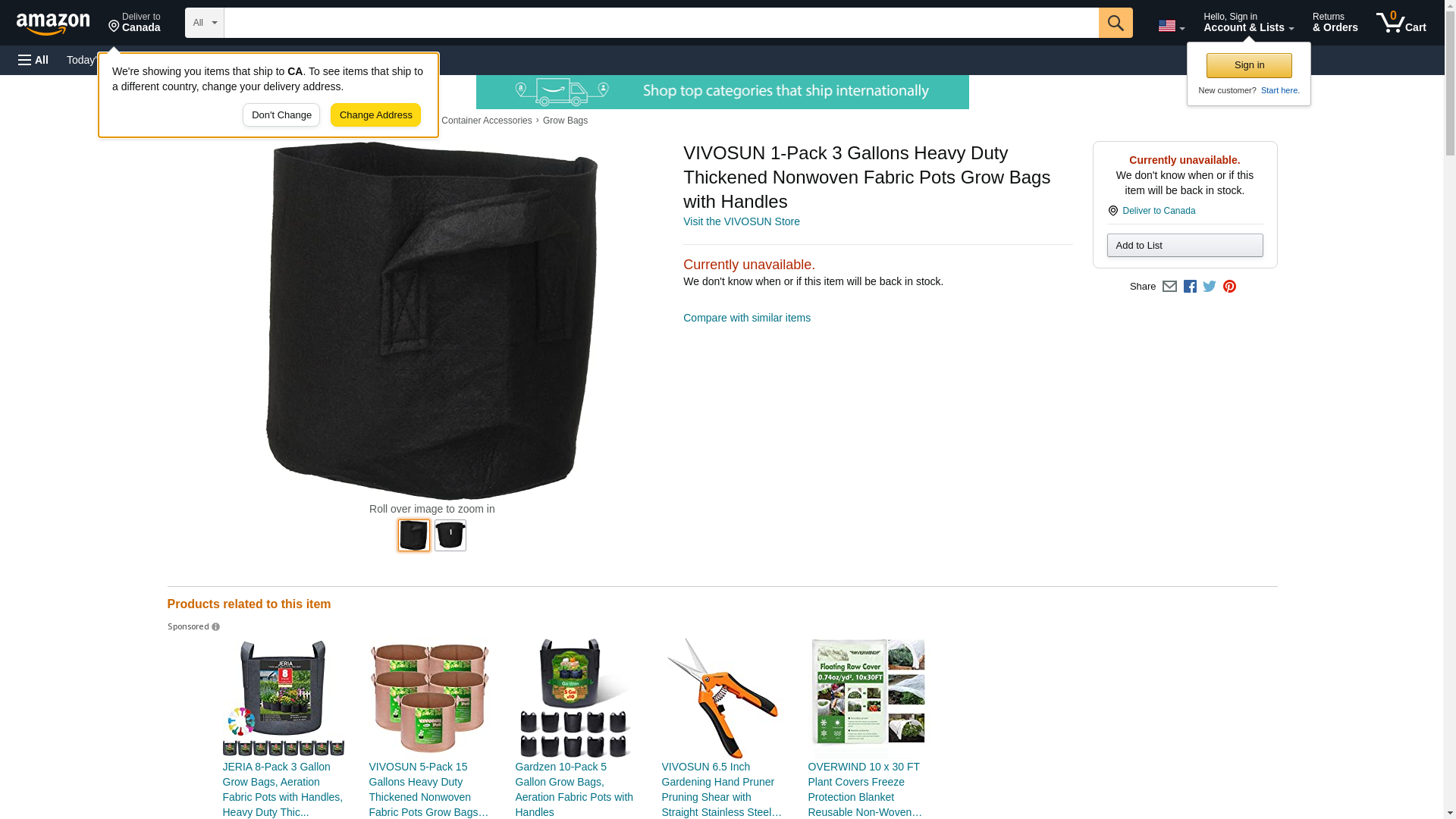The image size is (1456, 819).
Task: Share the product via email icon
Action: (x=1169, y=287)
